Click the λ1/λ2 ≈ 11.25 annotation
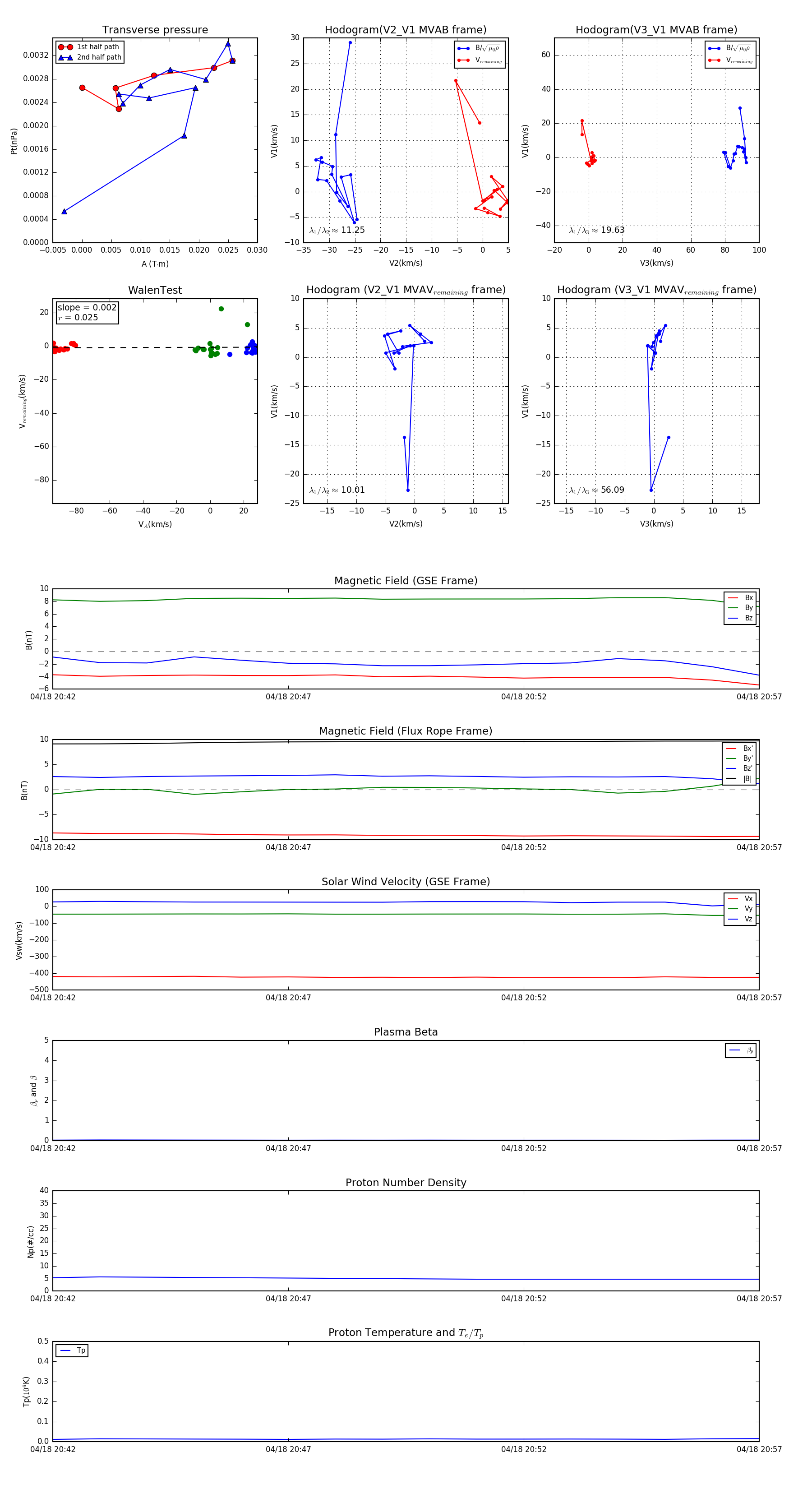Viewport: 812px width, 1489px height. pyautogui.click(x=337, y=230)
